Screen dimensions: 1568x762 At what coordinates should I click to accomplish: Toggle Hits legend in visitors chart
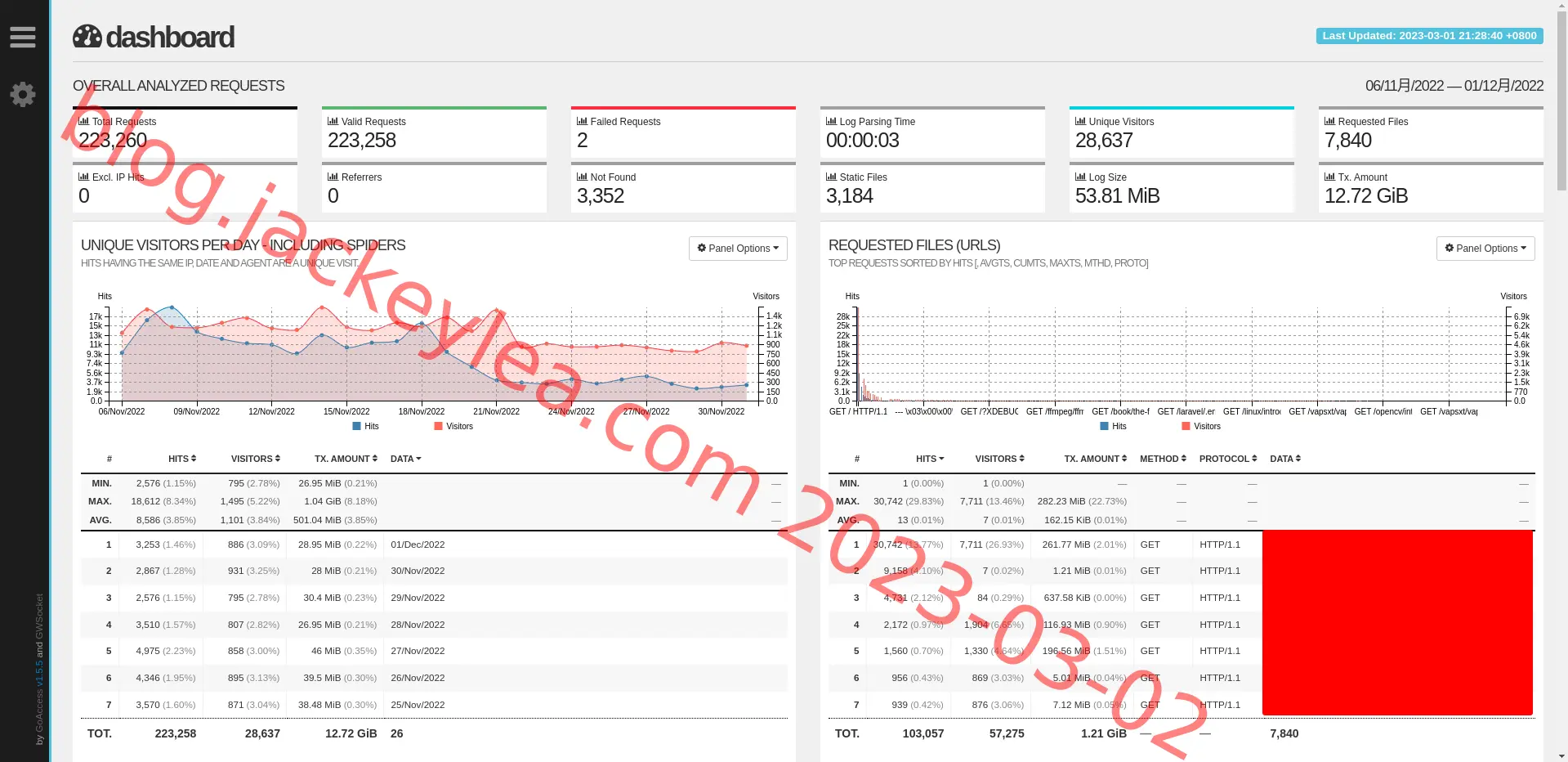(x=365, y=426)
